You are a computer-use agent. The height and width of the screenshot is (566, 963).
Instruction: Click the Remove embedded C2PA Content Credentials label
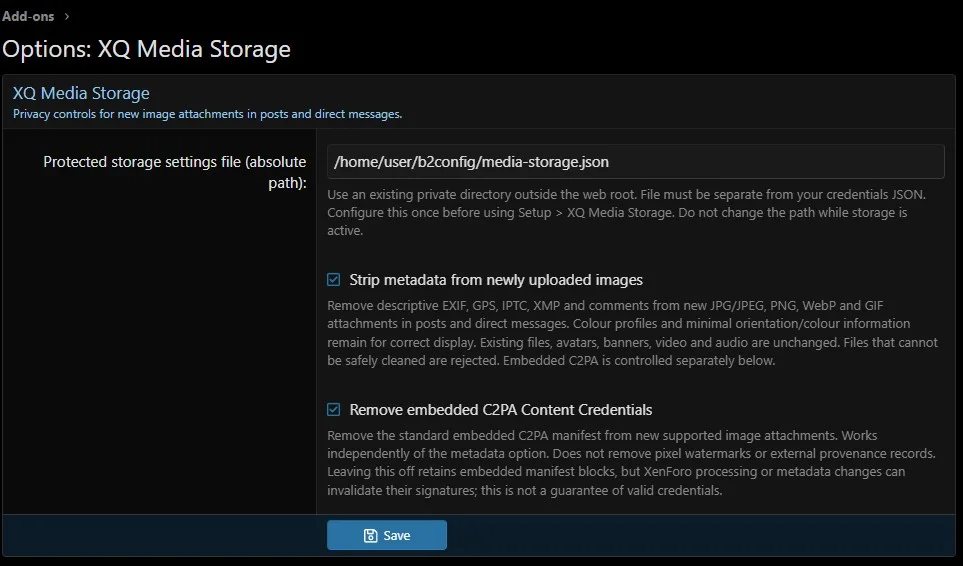pyautogui.click(x=501, y=409)
